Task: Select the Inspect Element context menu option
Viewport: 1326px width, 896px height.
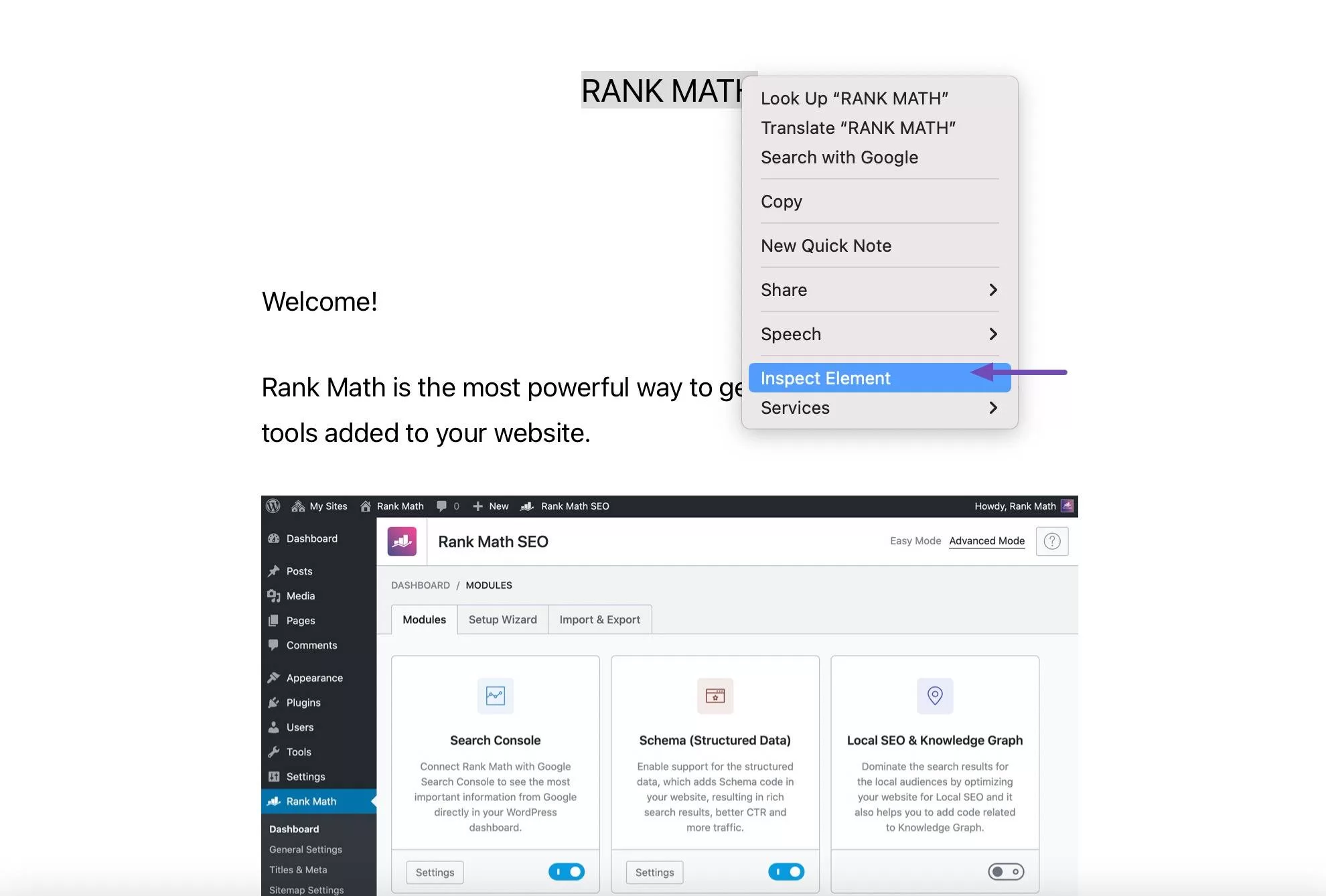Action: point(825,377)
